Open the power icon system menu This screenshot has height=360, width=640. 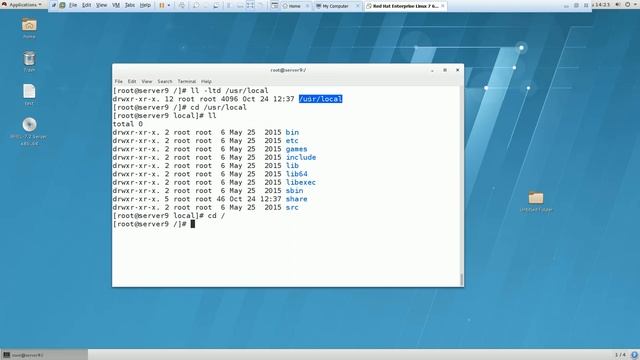pyautogui.click(x=628, y=4)
